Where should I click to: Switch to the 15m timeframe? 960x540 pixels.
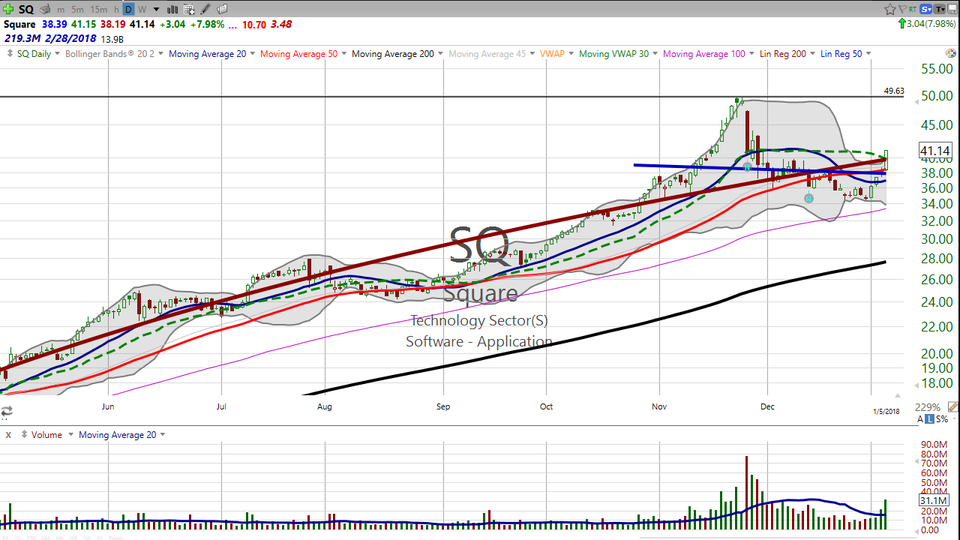[x=99, y=10]
